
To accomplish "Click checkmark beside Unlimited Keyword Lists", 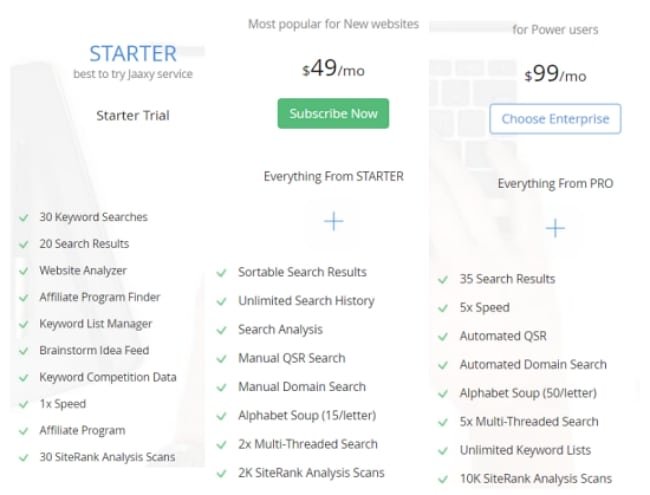I will tap(443, 451).
